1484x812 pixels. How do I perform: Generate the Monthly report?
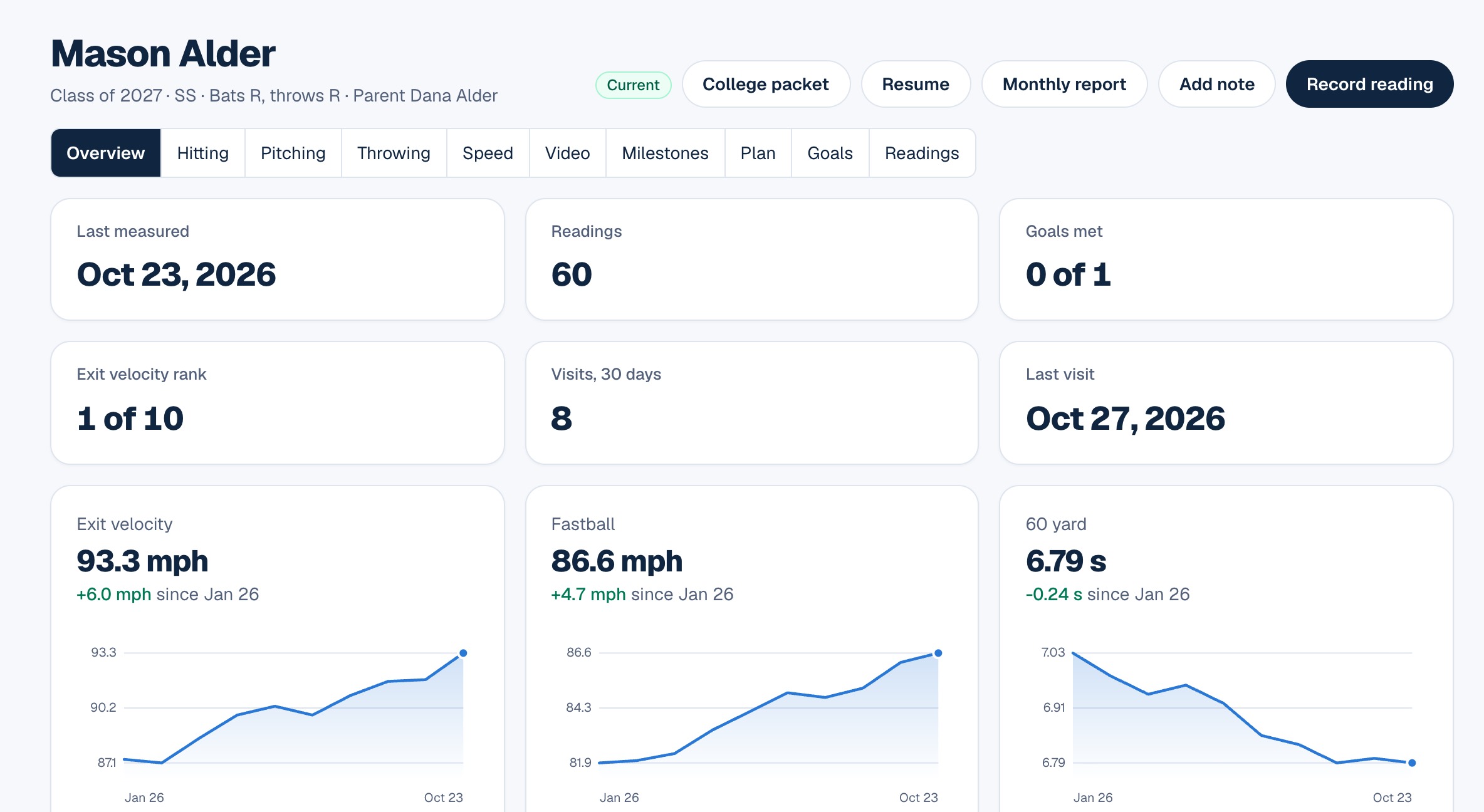1064,84
